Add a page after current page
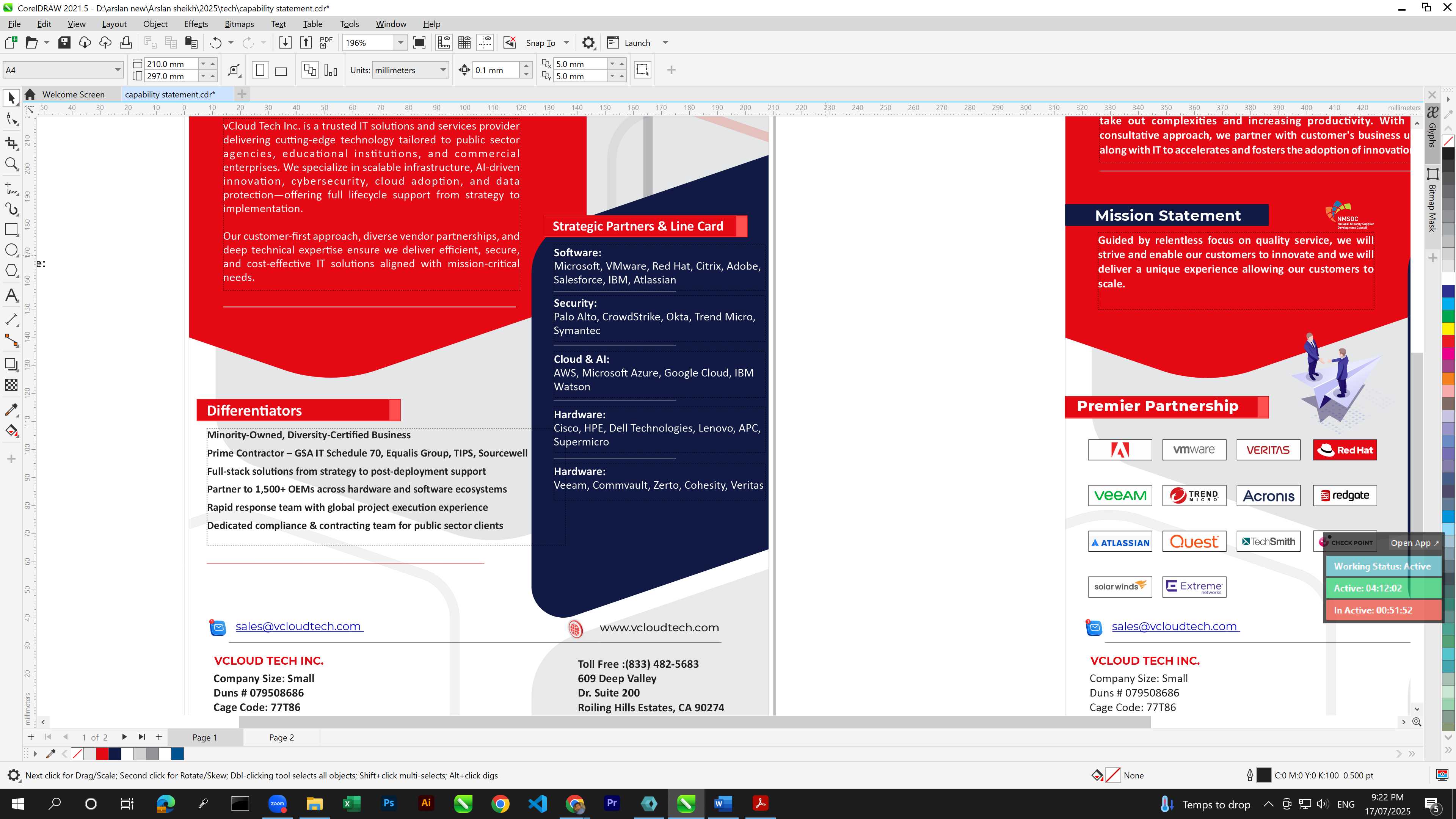Screen dimensions: 1456x819 tap(159, 737)
